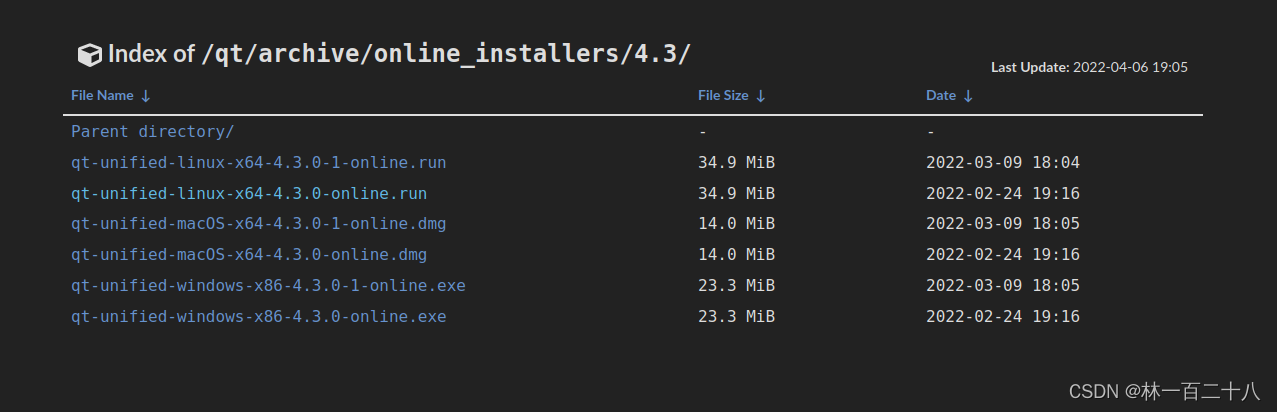Click the /qt/archive/online_installers/4.3/ path heading

(446, 54)
